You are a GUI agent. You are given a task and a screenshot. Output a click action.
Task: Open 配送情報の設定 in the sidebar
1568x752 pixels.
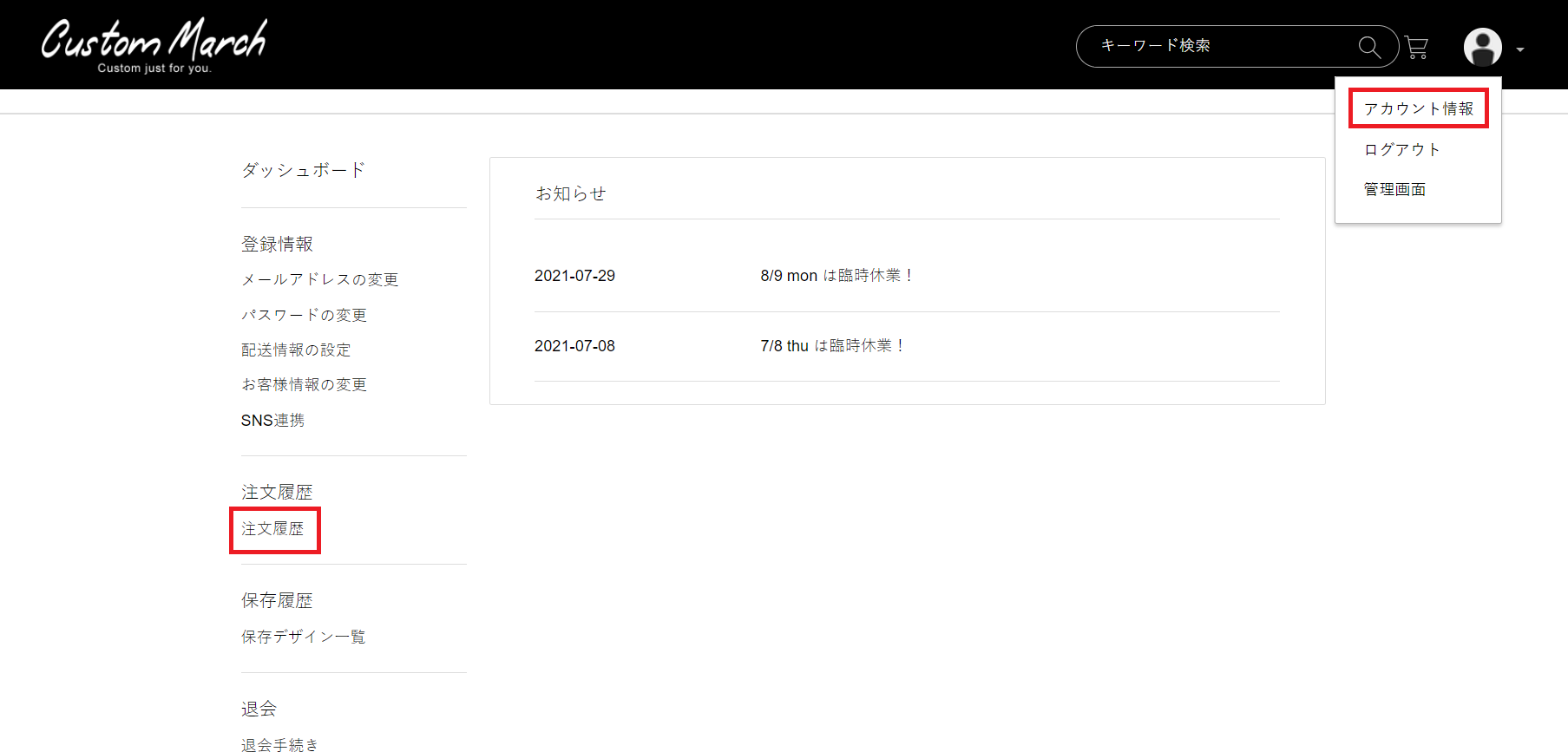point(296,350)
